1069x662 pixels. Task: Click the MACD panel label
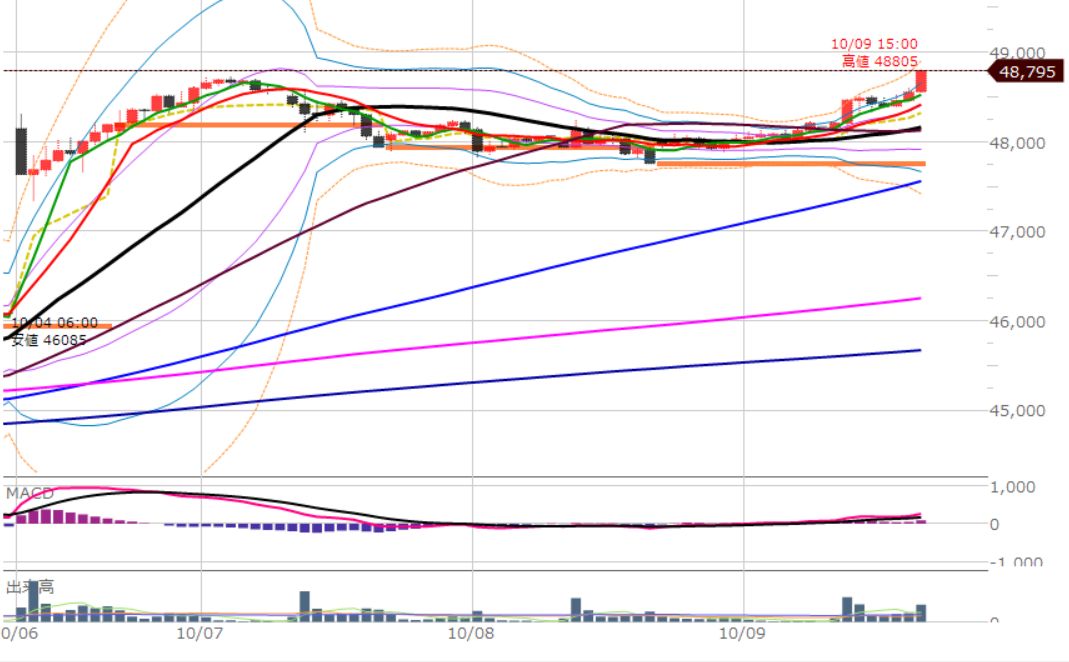(x=29, y=493)
